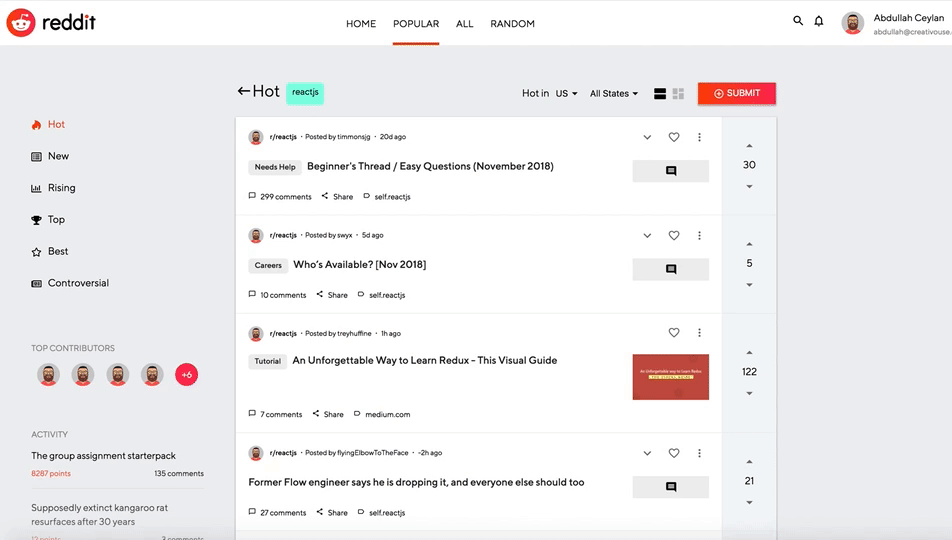Switch to the ALL tab
The width and height of the screenshot is (952, 540).
click(464, 24)
